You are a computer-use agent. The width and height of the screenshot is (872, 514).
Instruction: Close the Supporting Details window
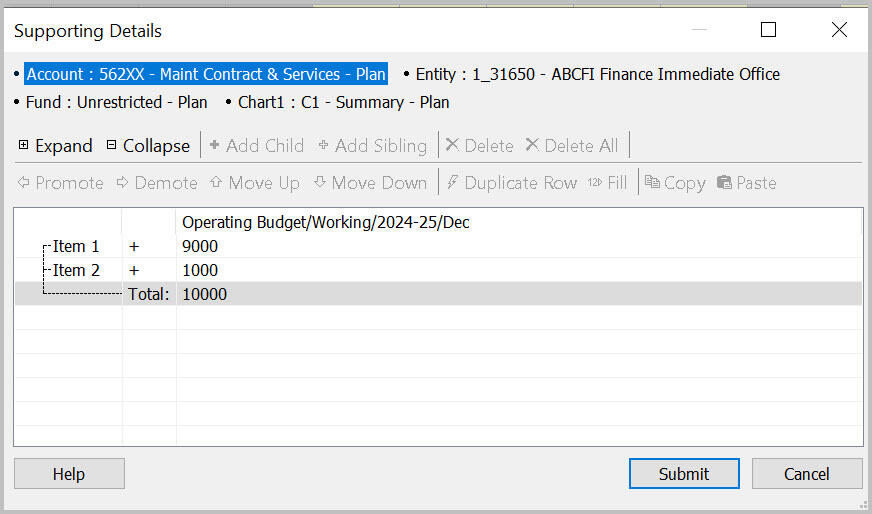(839, 29)
